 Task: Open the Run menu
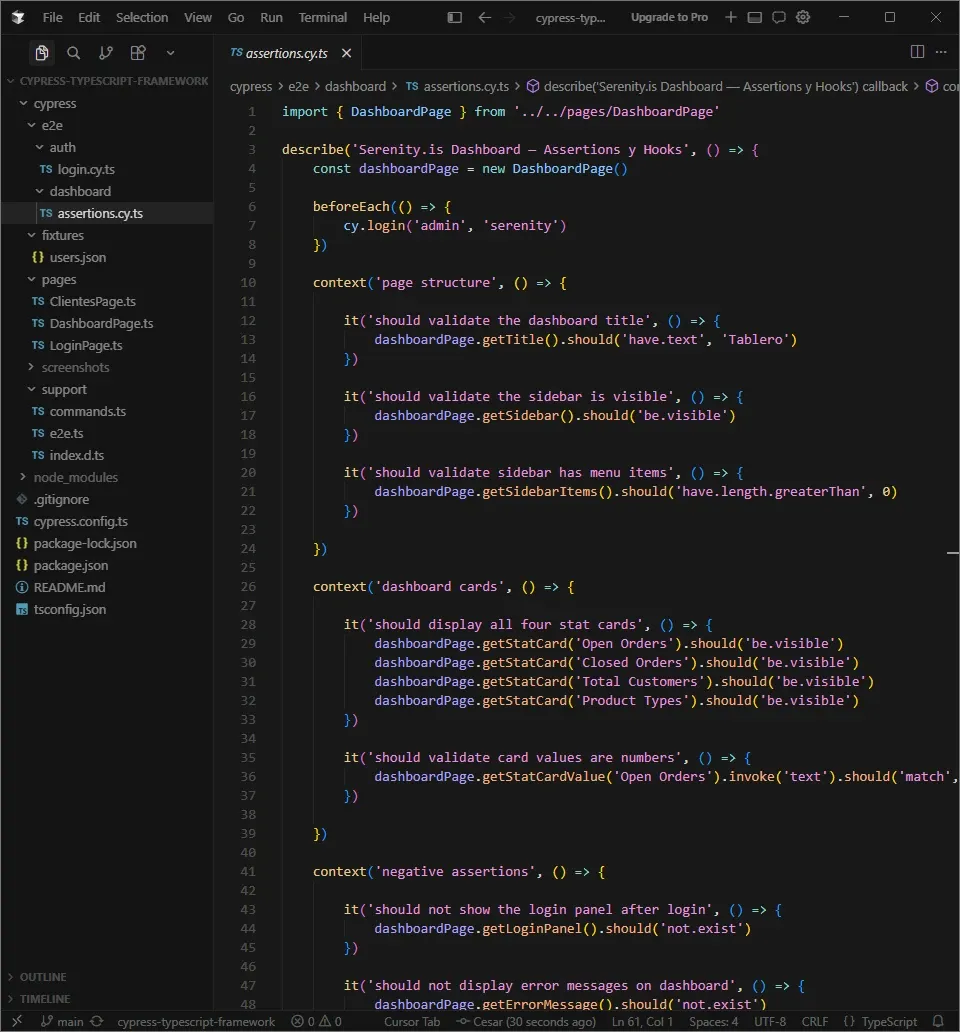271,17
